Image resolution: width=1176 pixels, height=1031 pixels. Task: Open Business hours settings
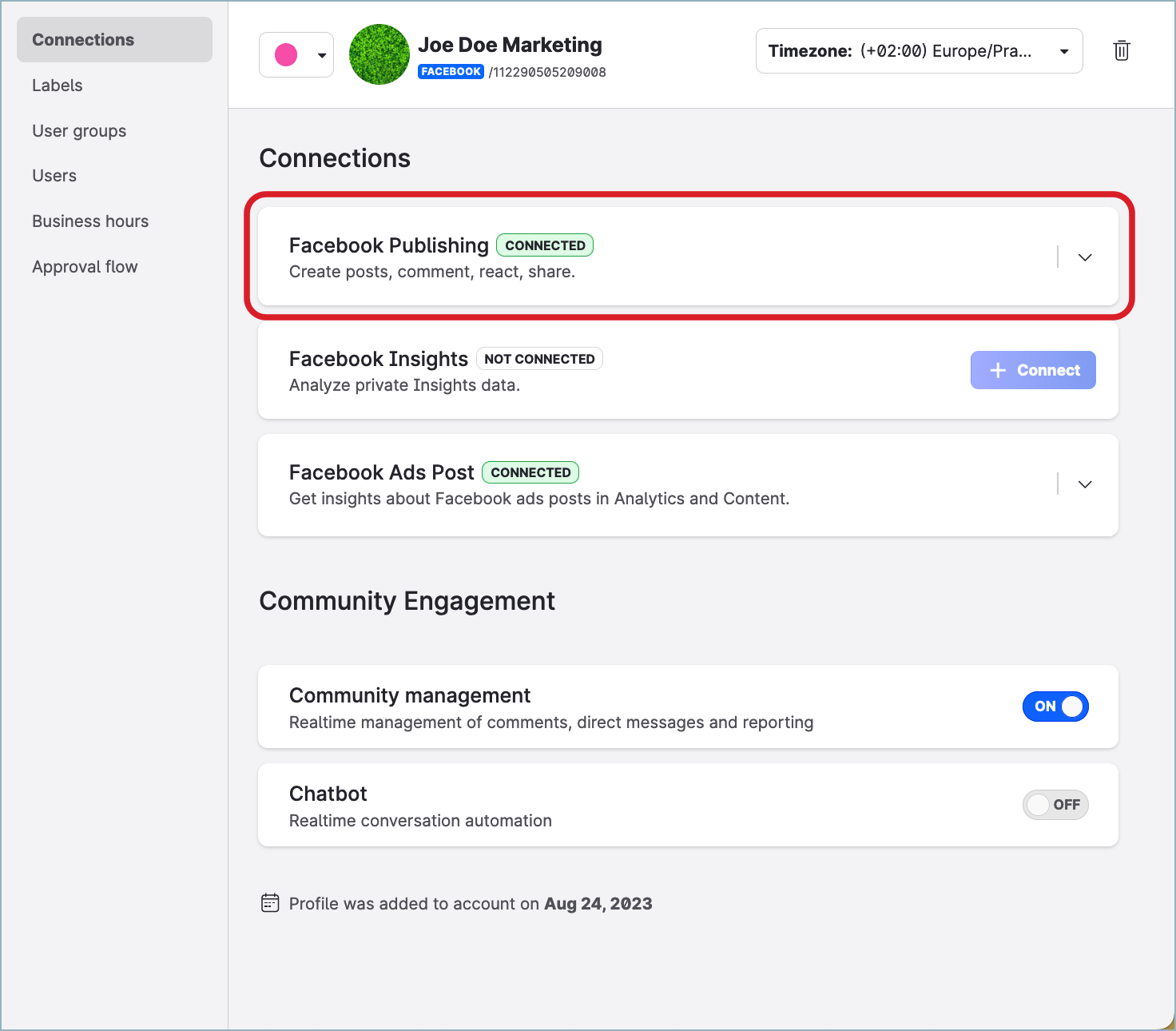click(90, 221)
